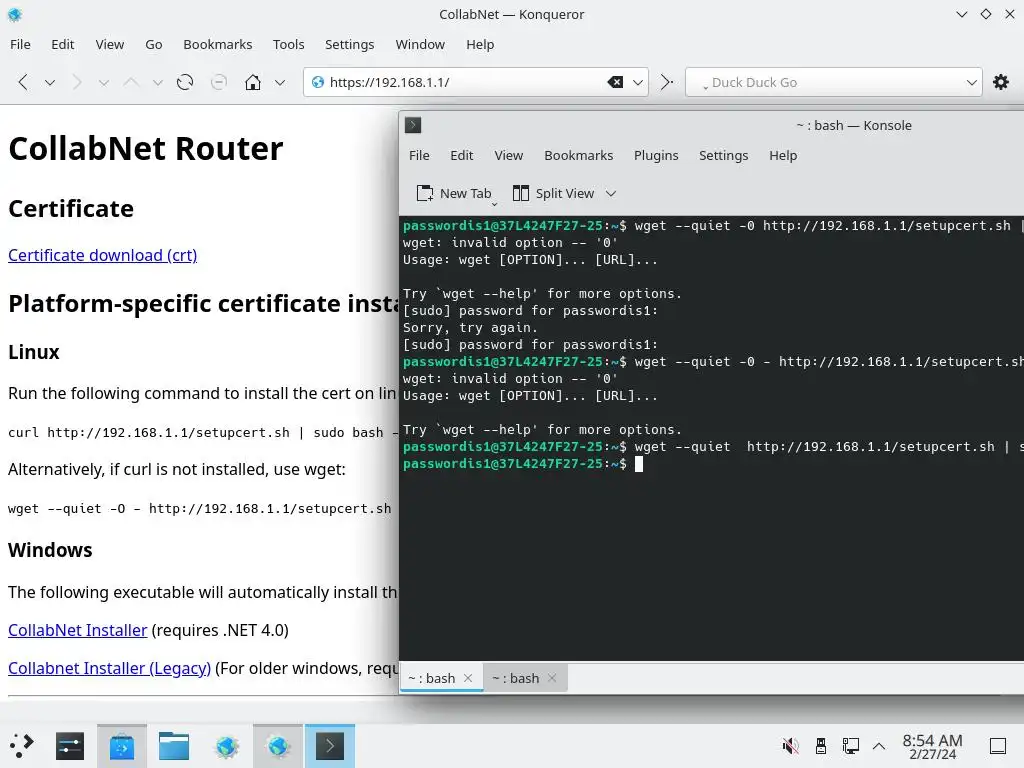Expand the home button dropdown arrow
Image resolution: width=1024 pixels, height=768 pixels.
coord(280,82)
